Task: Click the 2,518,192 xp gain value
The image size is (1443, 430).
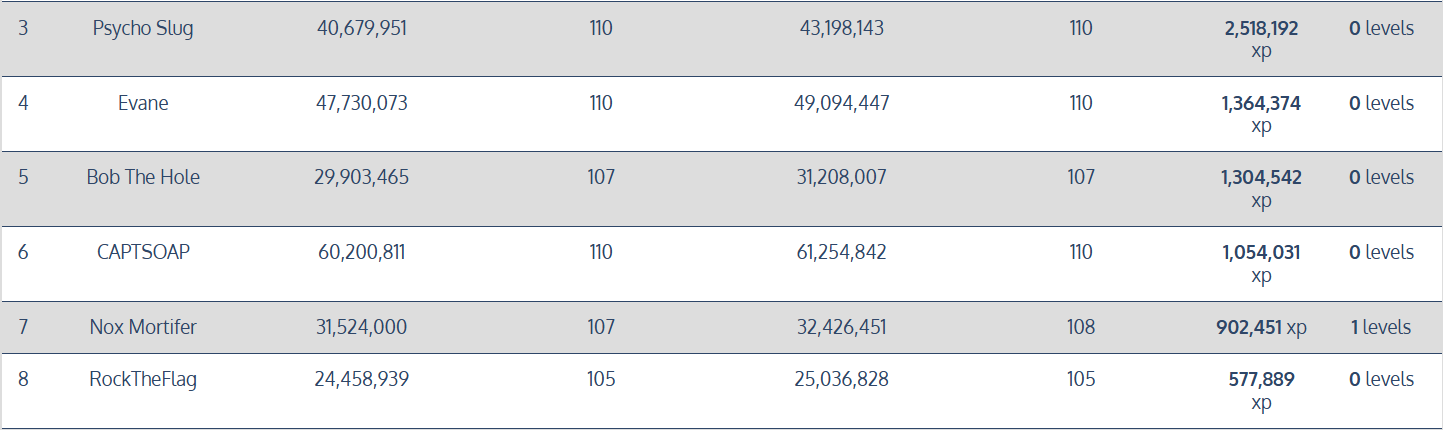Action: 1261,39
